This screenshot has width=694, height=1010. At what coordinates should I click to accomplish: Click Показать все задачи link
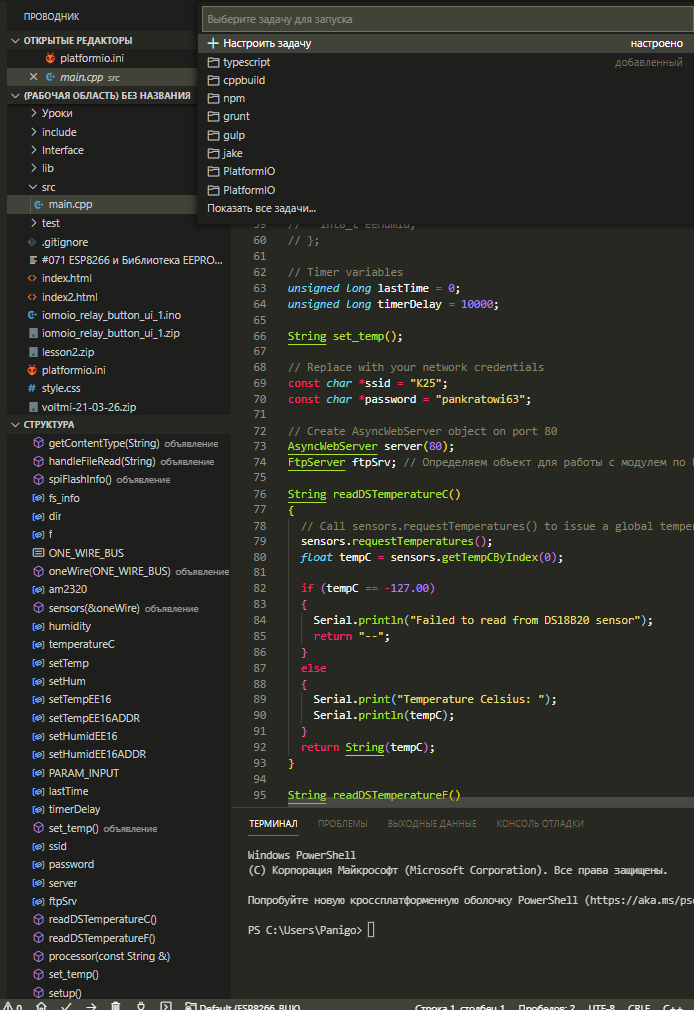261,209
